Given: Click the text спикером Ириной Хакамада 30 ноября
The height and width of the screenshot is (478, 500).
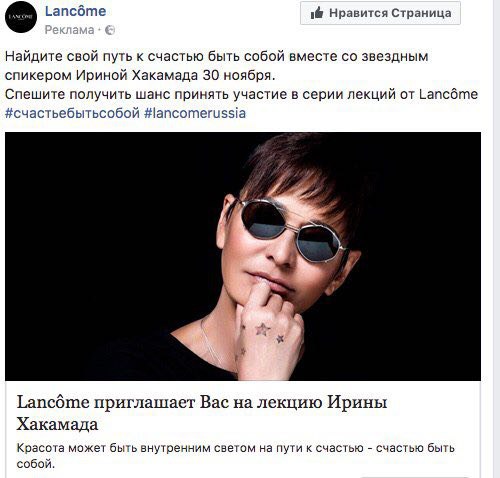Looking at the screenshot, I should pyautogui.click(x=140, y=75).
